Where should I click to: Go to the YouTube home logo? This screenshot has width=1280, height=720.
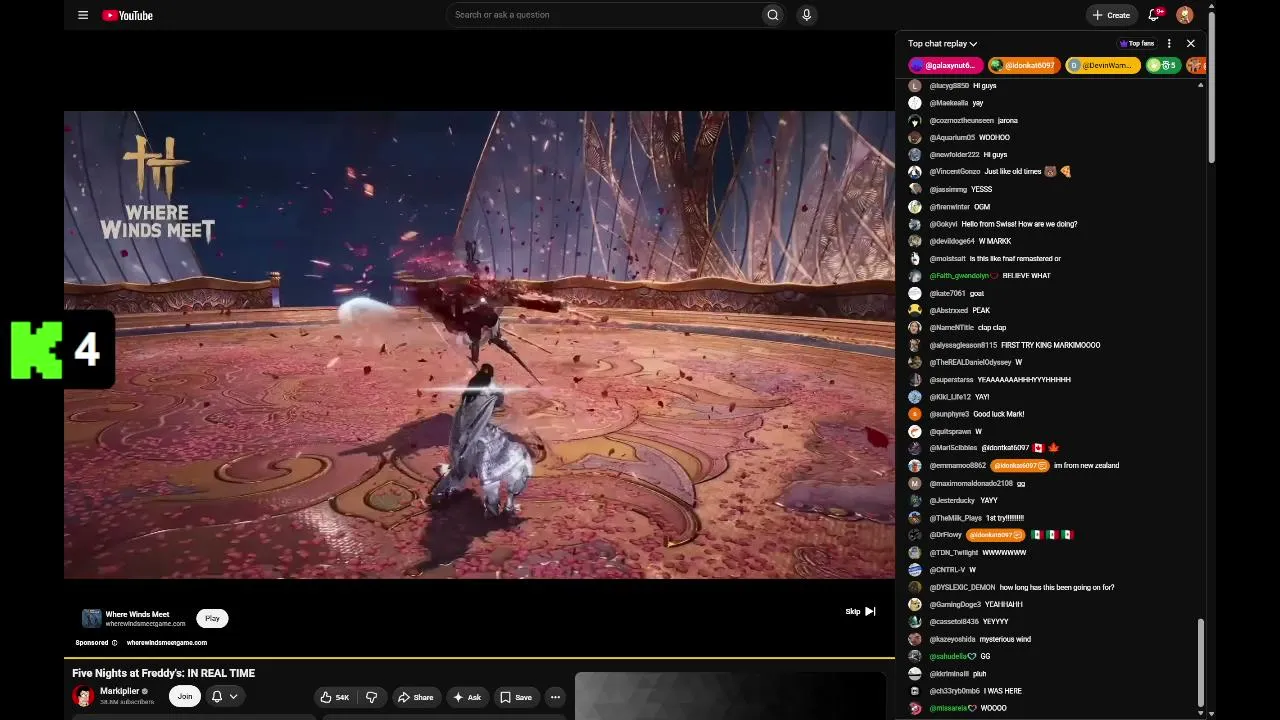point(127,15)
